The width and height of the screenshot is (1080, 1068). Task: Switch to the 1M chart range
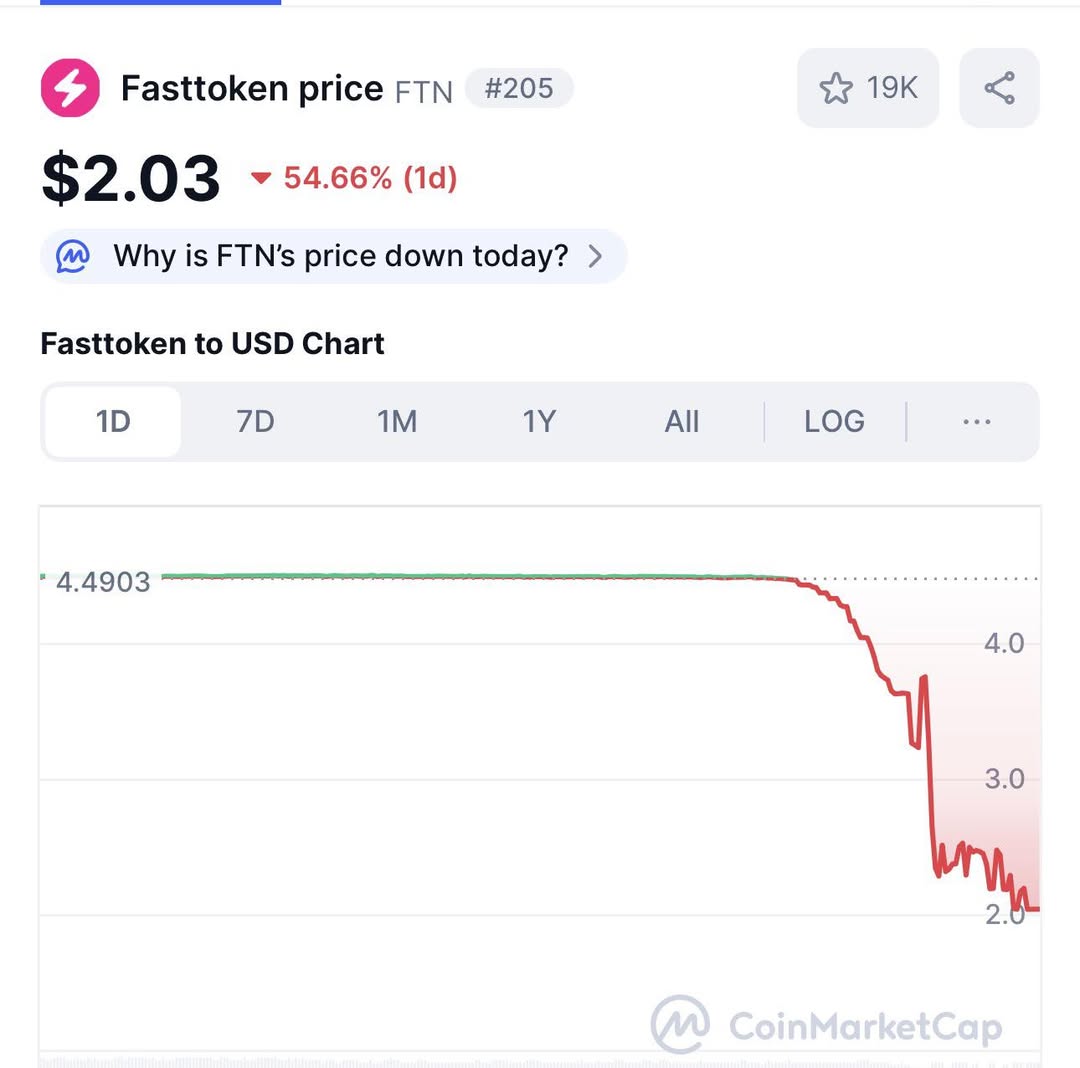tap(397, 422)
